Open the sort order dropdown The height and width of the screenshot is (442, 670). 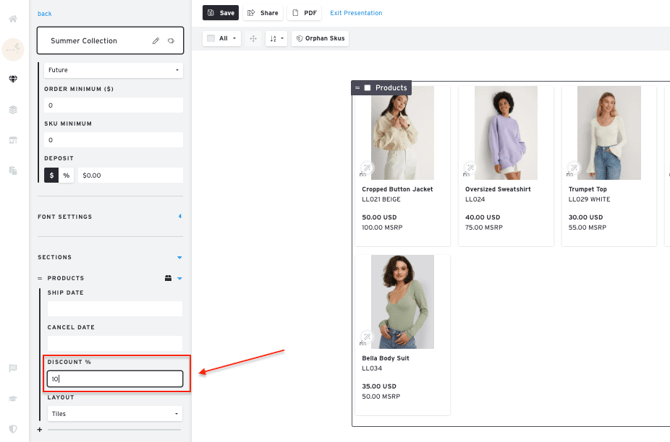click(276, 39)
